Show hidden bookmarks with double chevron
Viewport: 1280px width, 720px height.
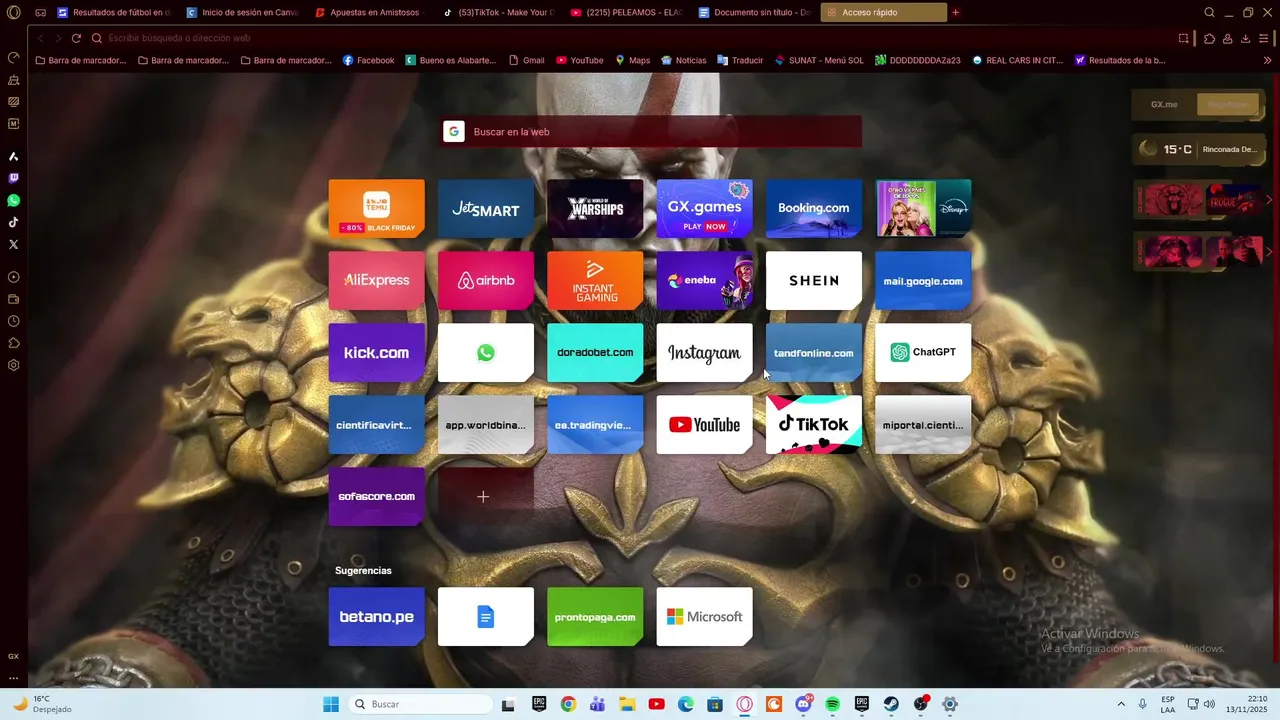[1268, 60]
